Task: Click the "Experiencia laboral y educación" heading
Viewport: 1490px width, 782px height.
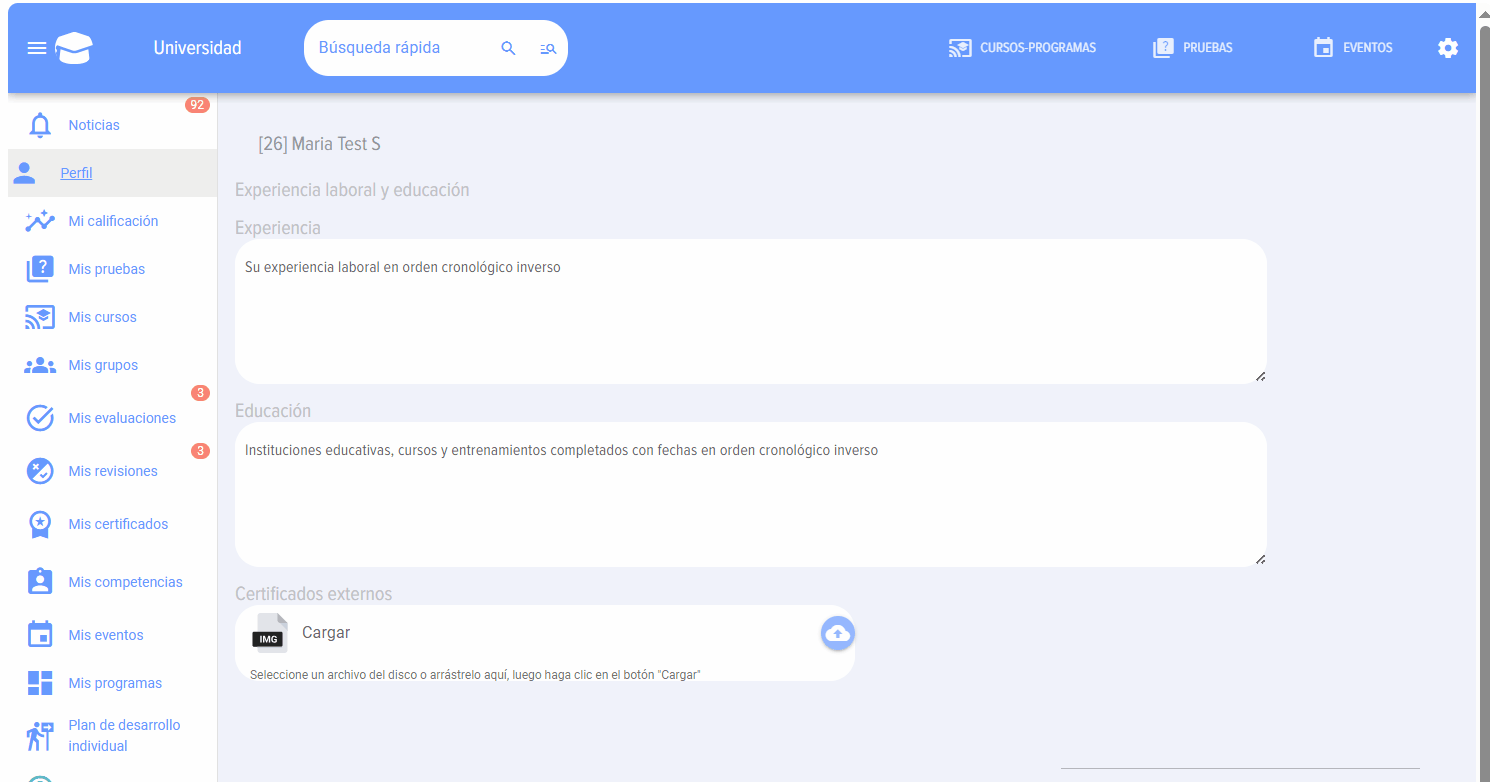Action: click(x=352, y=190)
